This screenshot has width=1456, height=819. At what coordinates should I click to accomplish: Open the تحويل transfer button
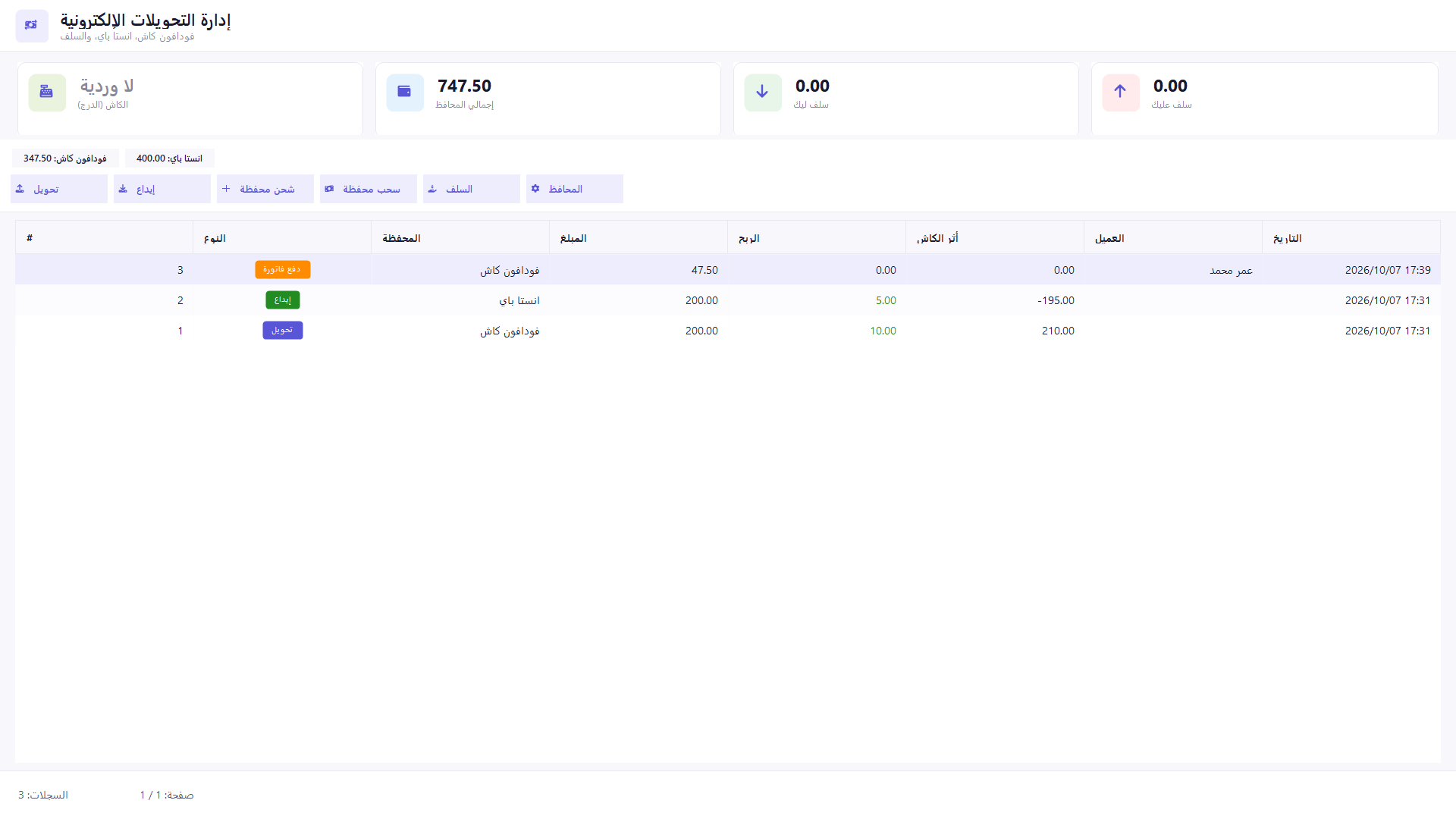[59, 189]
